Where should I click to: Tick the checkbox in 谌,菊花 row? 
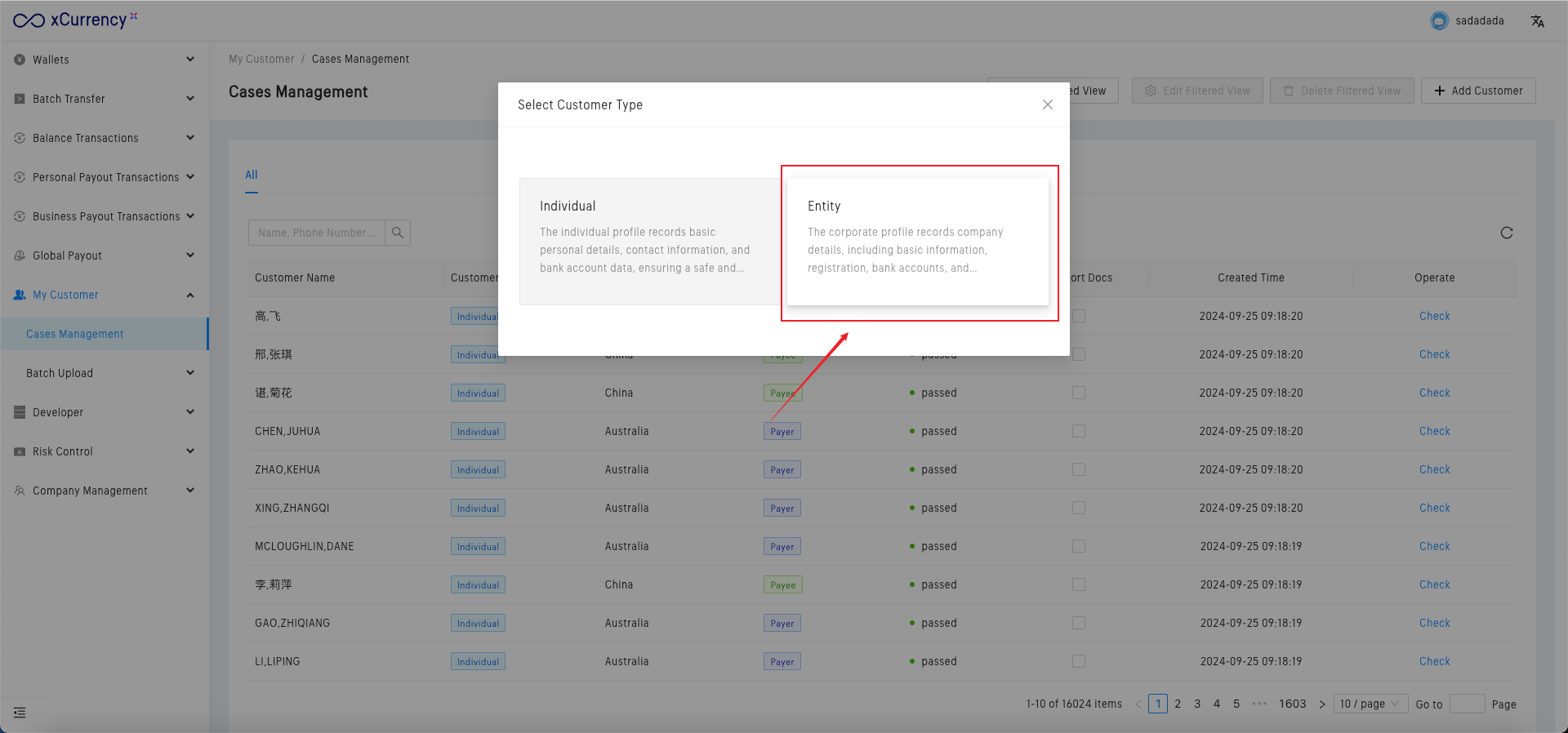tap(1079, 393)
